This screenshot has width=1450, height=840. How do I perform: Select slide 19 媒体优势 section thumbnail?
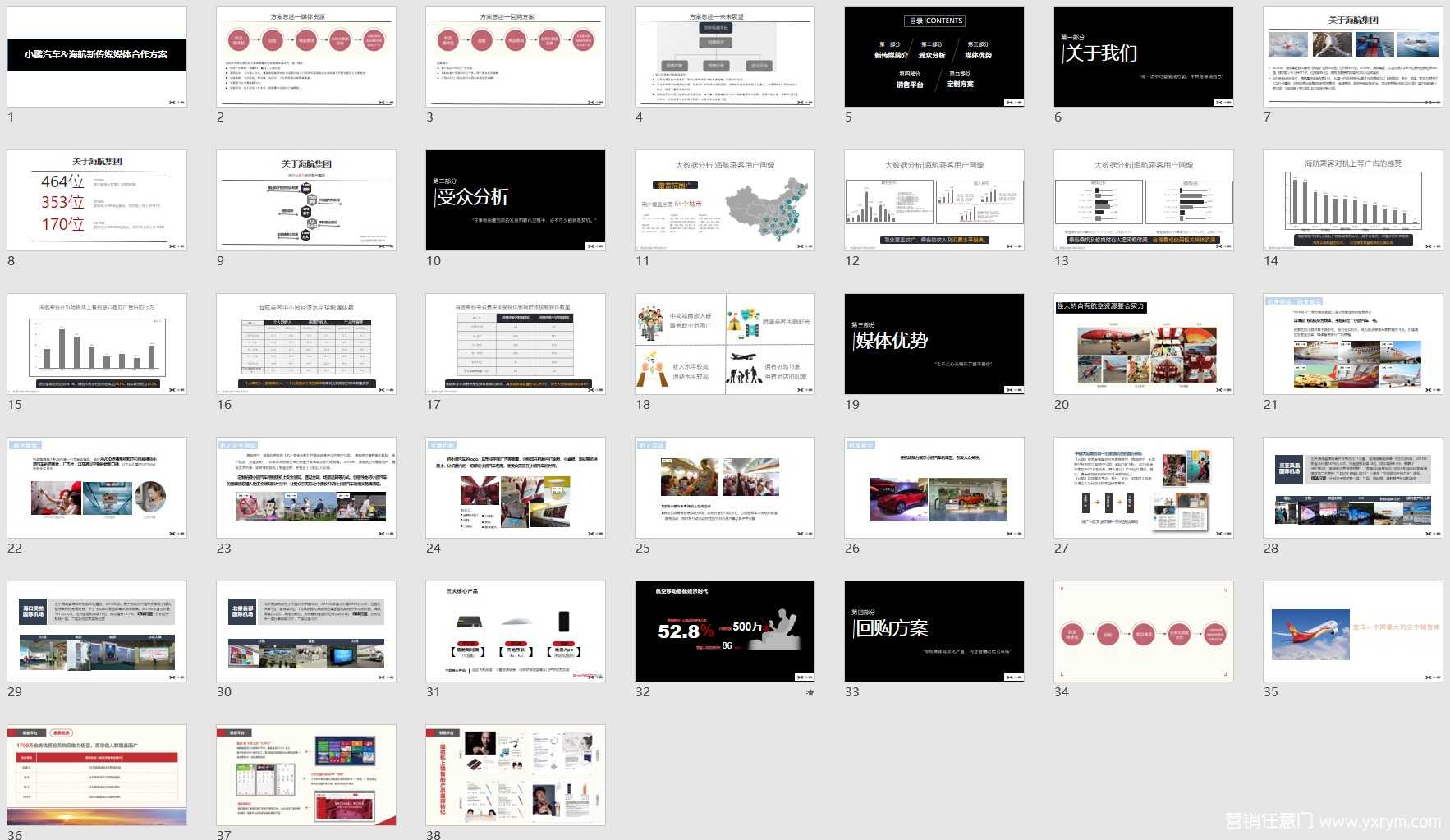934,344
